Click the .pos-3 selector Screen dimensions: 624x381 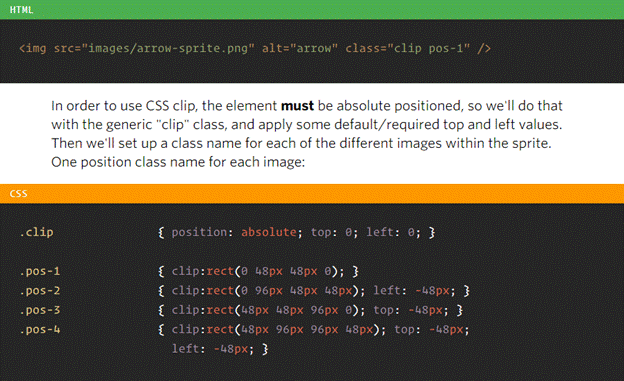pos(40,310)
